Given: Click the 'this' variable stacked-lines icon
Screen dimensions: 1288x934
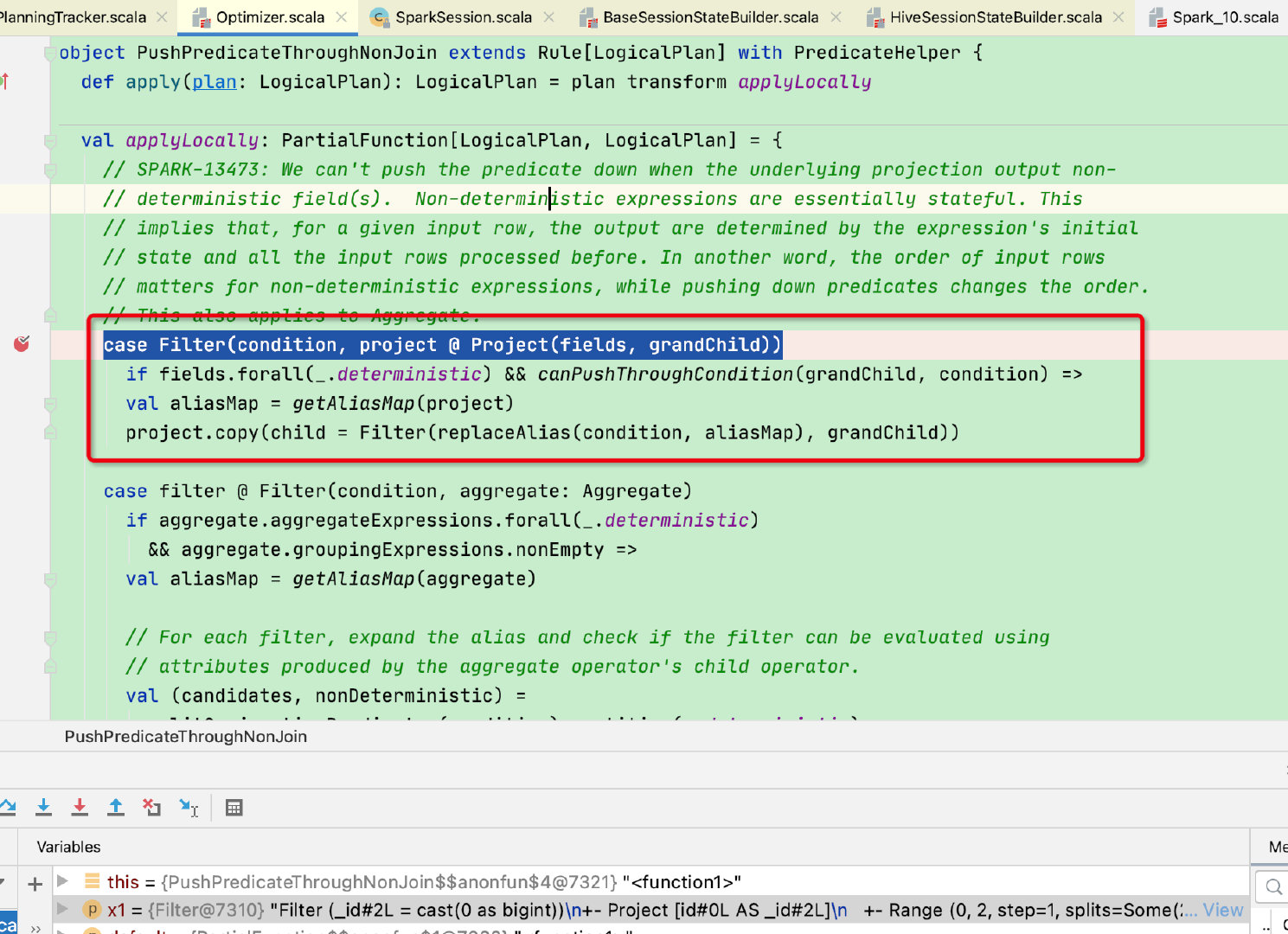Looking at the screenshot, I should (92, 881).
